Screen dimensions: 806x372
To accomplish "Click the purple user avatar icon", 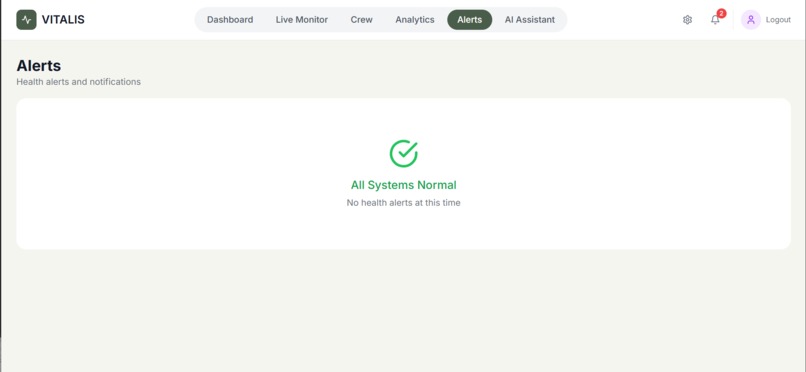I will pos(750,20).
